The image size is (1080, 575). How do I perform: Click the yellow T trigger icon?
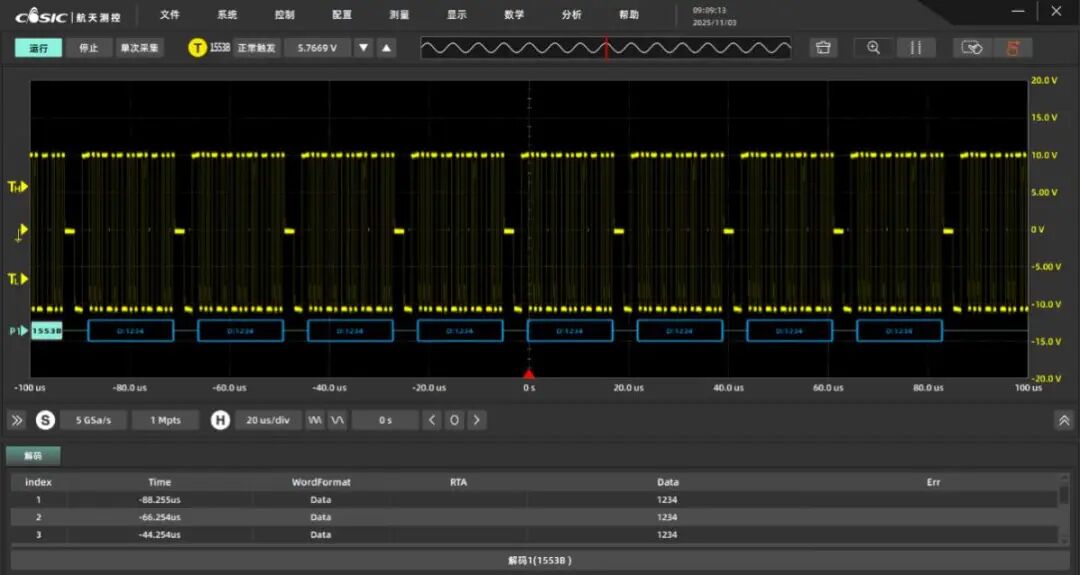pyautogui.click(x=198, y=48)
